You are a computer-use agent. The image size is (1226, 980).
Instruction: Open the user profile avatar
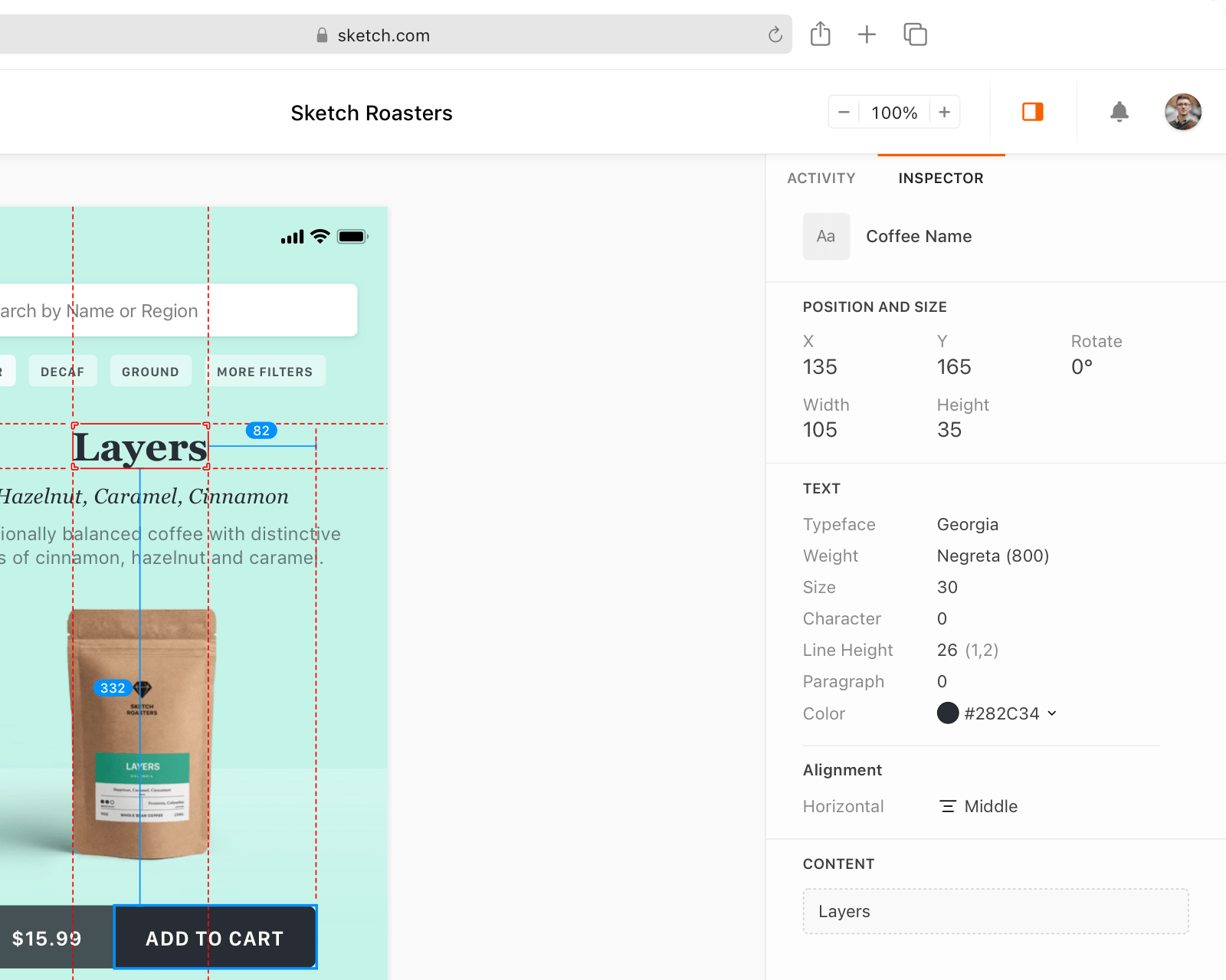[1182, 112]
